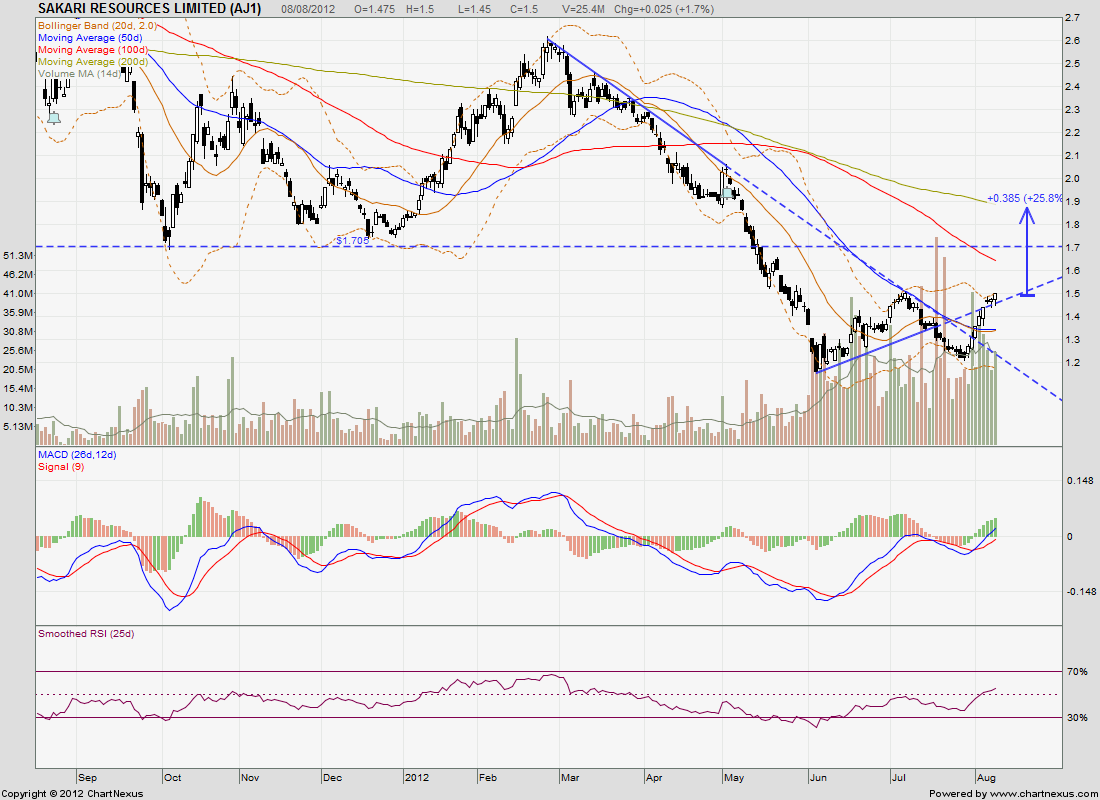Click the H=1.5 high value
The width and height of the screenshot is (1100, 800).
point(420,9)
